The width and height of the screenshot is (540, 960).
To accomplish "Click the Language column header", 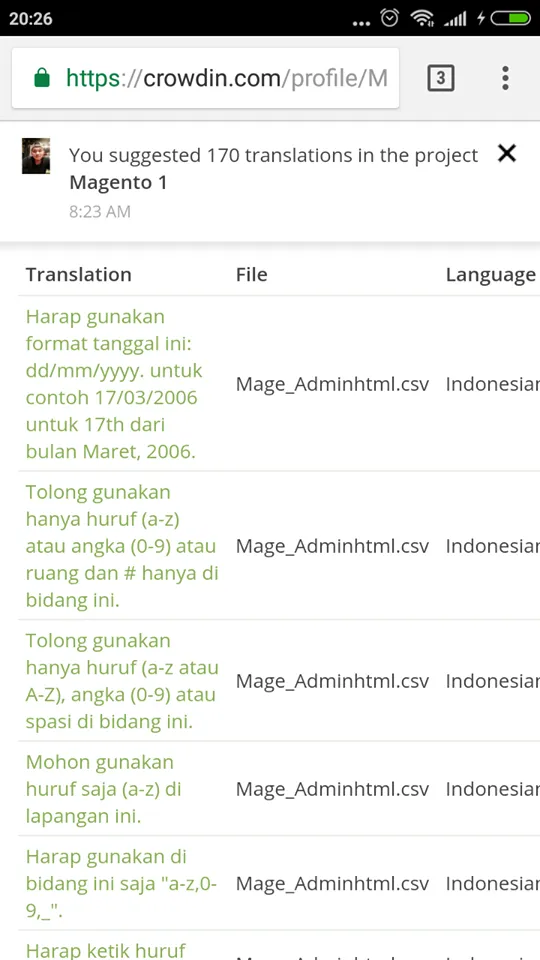I will pos(490,275).
